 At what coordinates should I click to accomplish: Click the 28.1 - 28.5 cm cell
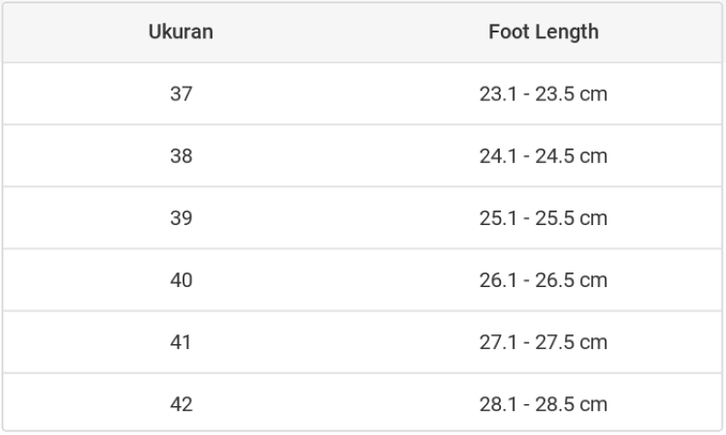point(543,404)
